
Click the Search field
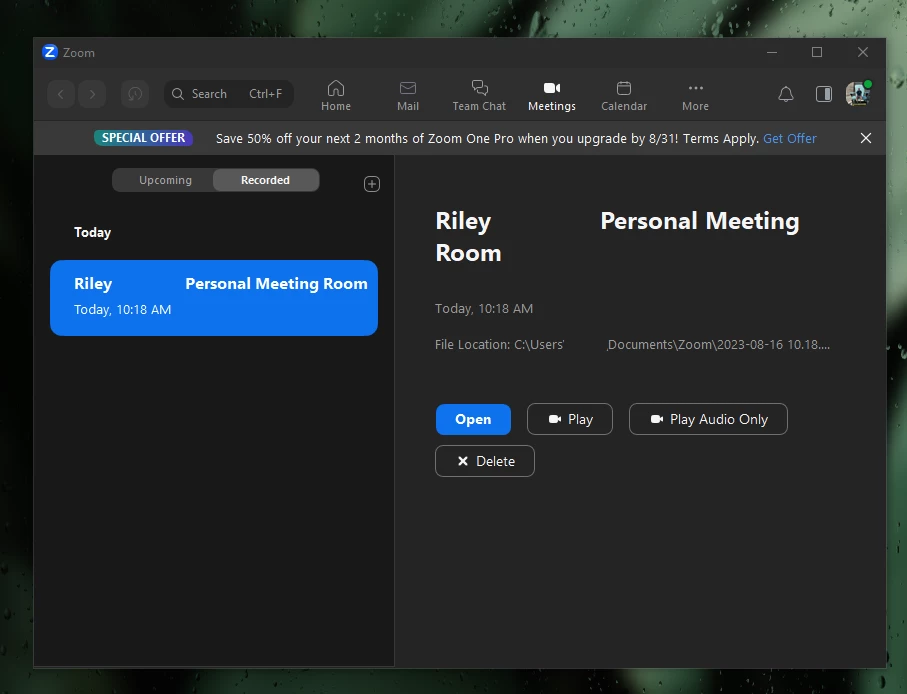pos(229,94)
